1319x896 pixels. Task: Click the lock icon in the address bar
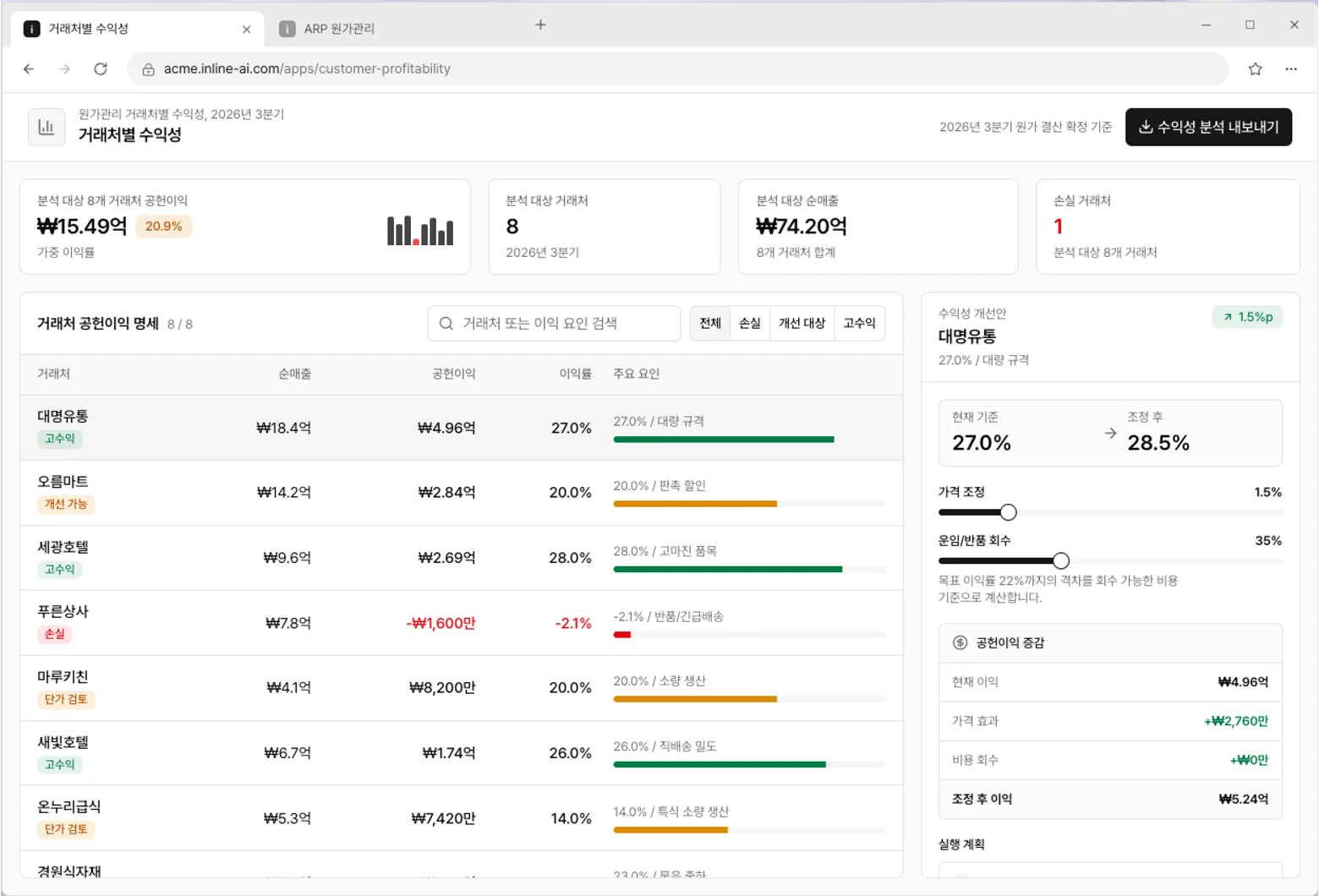[x=148, y=69]
